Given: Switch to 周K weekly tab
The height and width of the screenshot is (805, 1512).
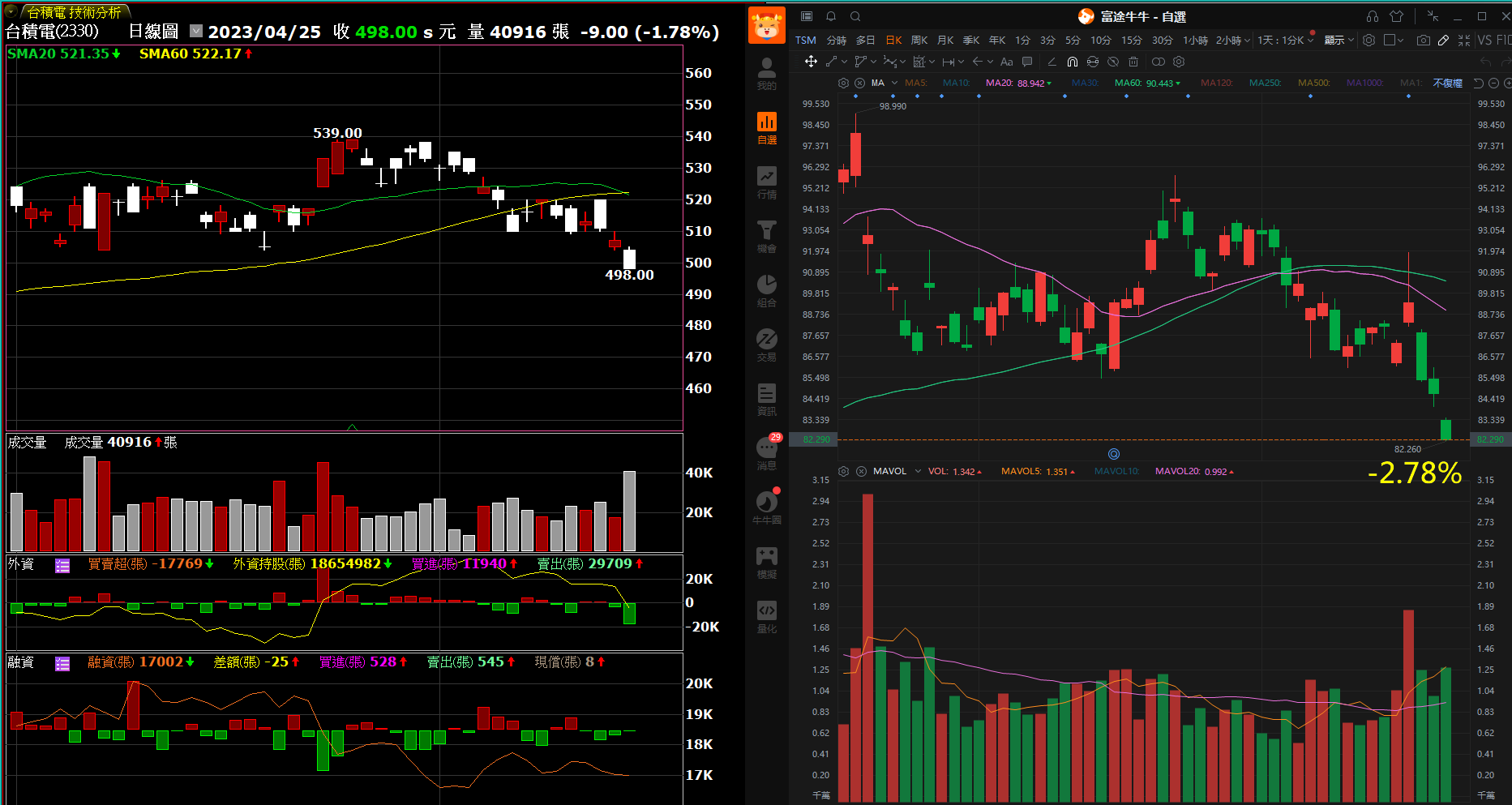Looking at the screenshot, I should (x=919, y=40).
